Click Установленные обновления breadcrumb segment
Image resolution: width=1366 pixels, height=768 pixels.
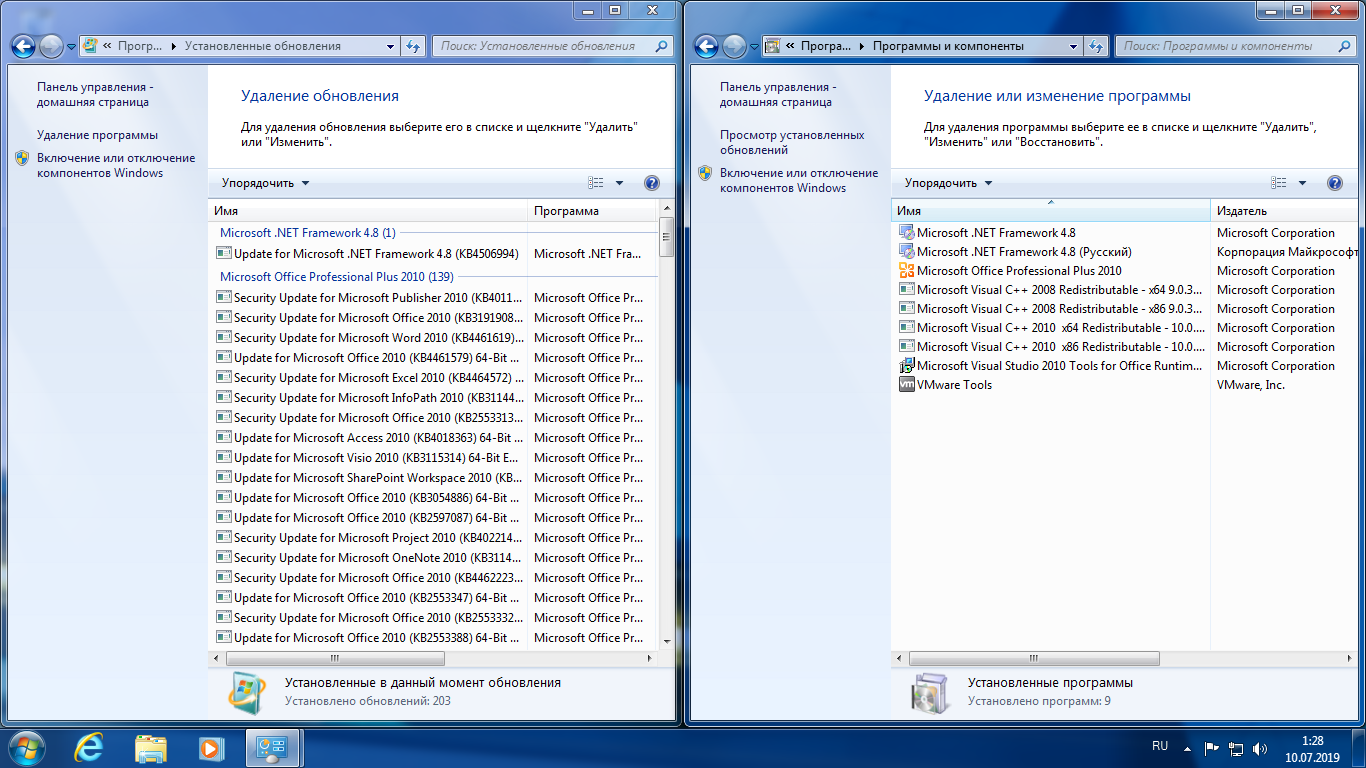pos(263,46)
